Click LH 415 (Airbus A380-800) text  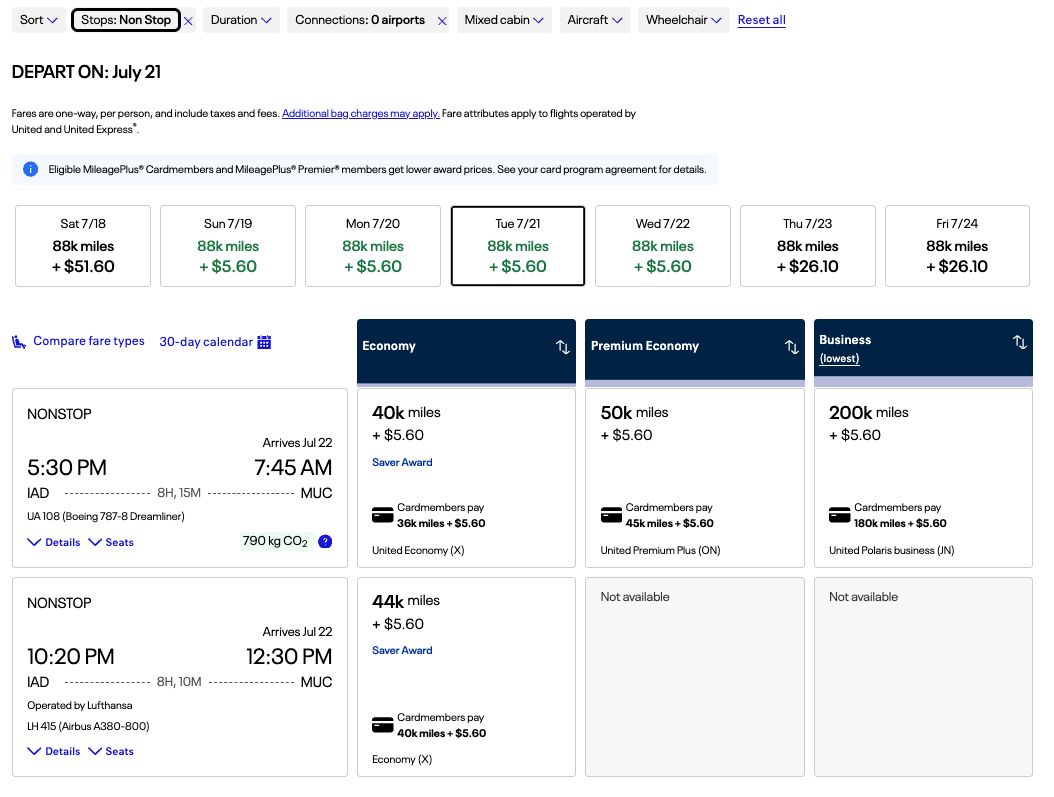coord(88,726)
